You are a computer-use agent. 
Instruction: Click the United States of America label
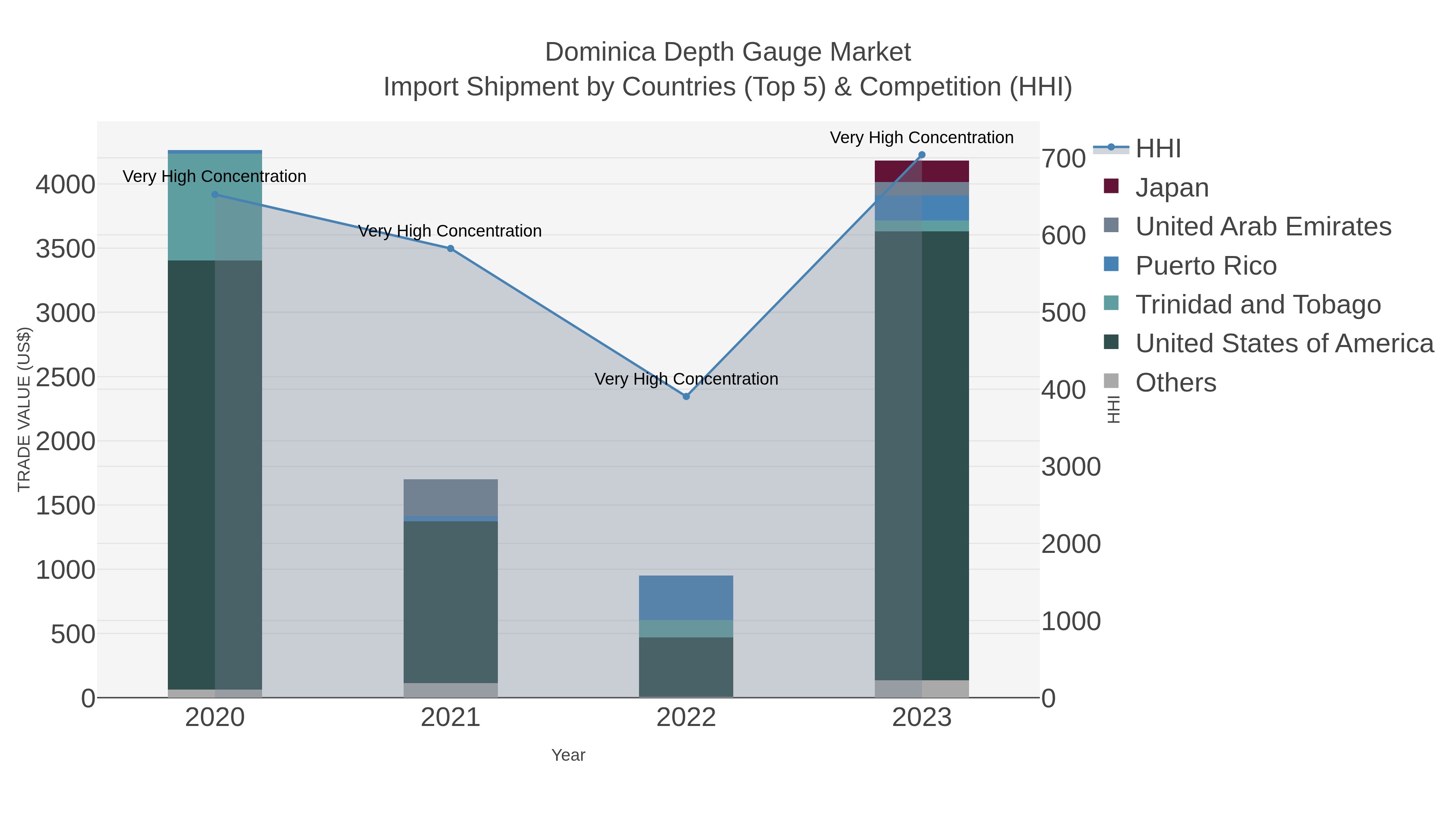pyautogui.click(x=1285, y=344)
